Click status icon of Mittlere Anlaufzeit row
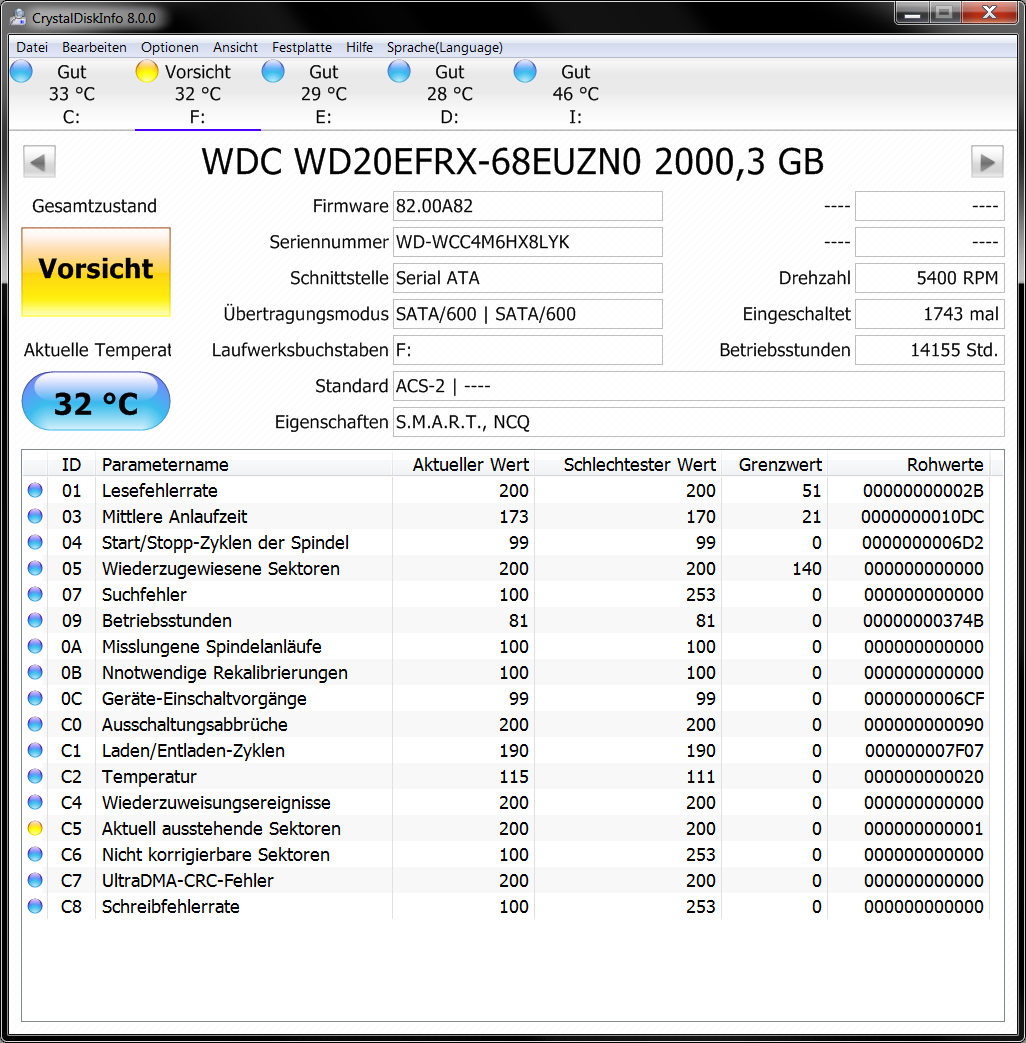1026x1043 pixels. [x=35, y=516]
